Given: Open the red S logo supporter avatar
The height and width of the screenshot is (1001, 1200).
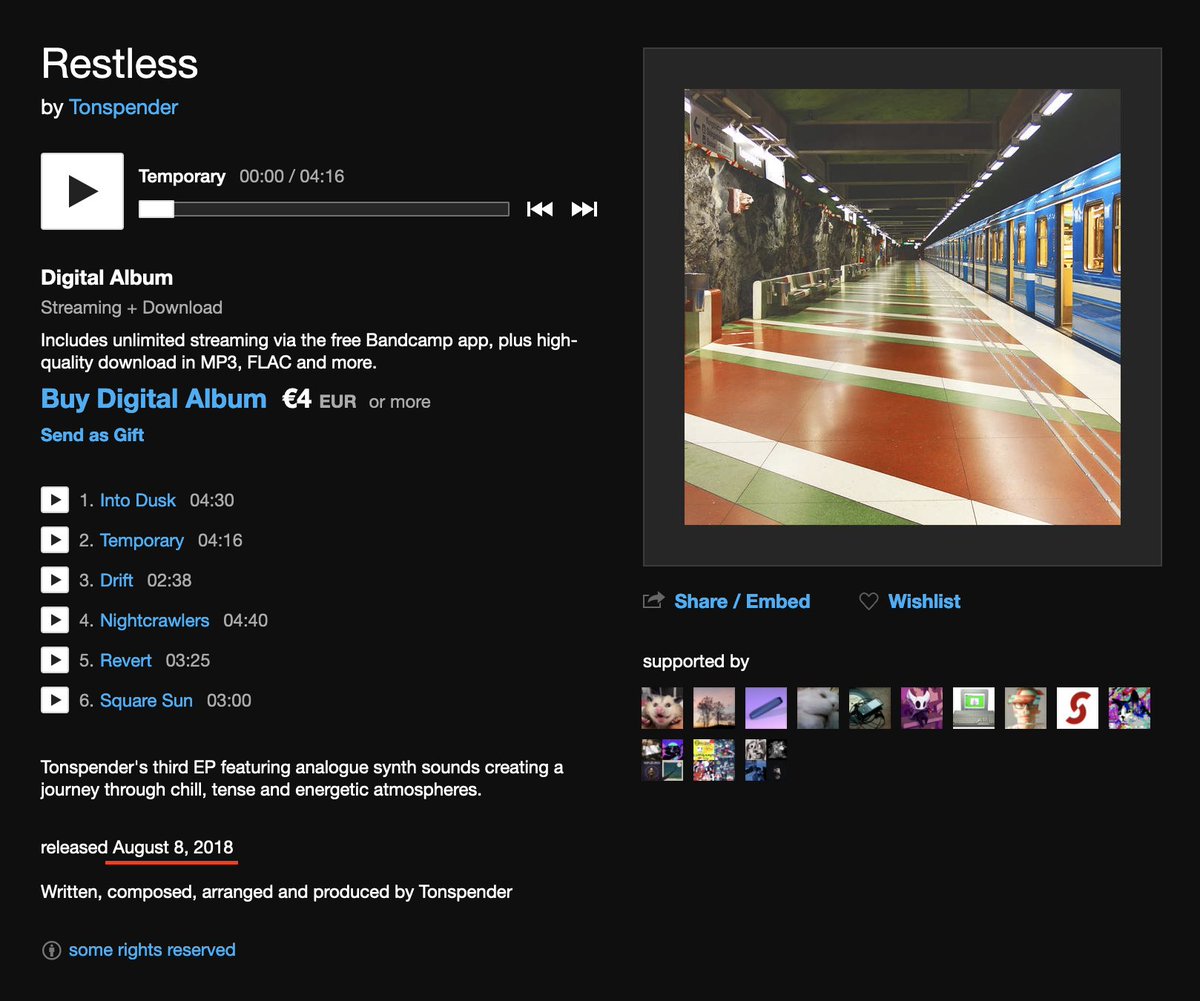Looking at the screenshot, I should click(1078, 708).
